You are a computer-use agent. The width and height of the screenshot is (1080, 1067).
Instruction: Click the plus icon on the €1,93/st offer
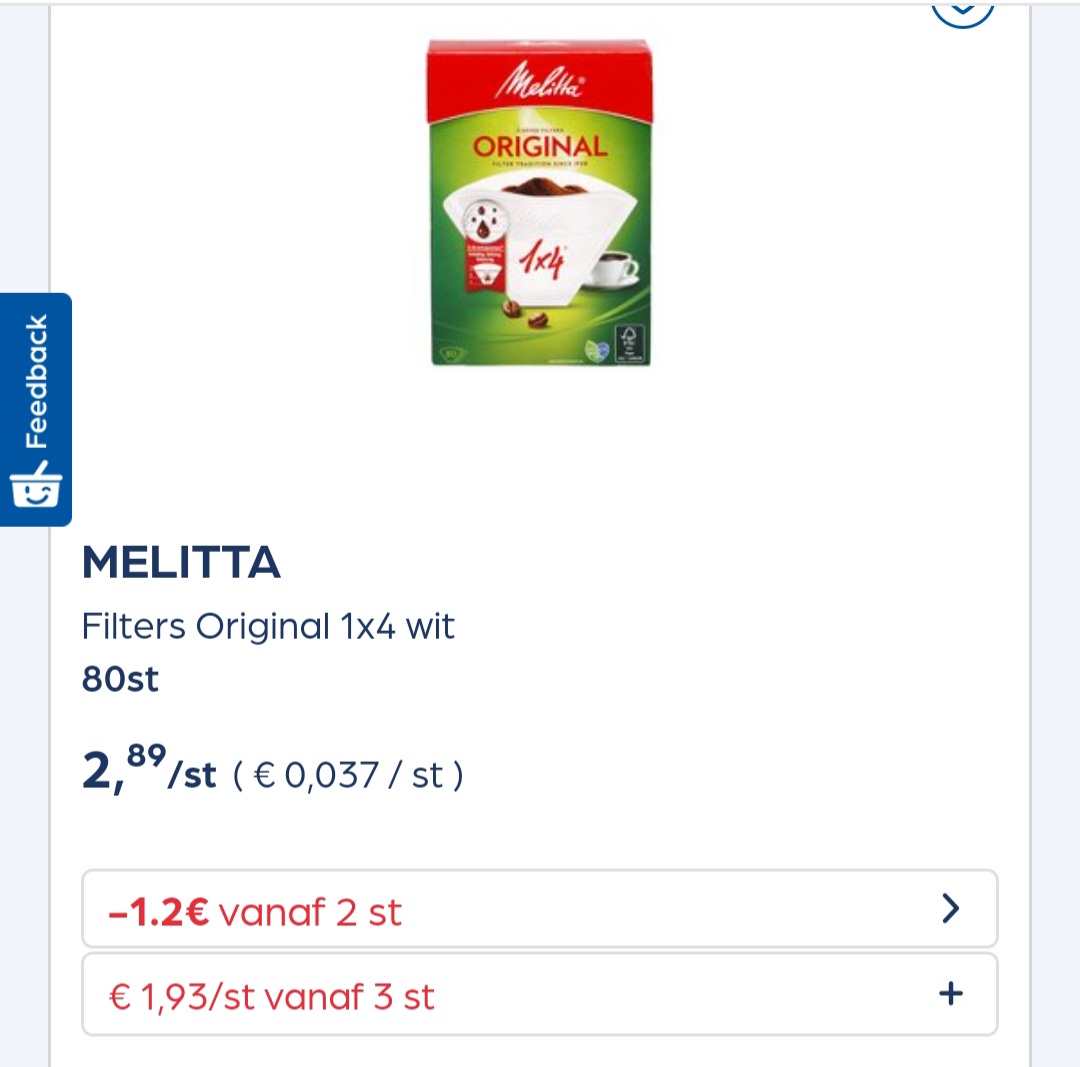[951, 993]
